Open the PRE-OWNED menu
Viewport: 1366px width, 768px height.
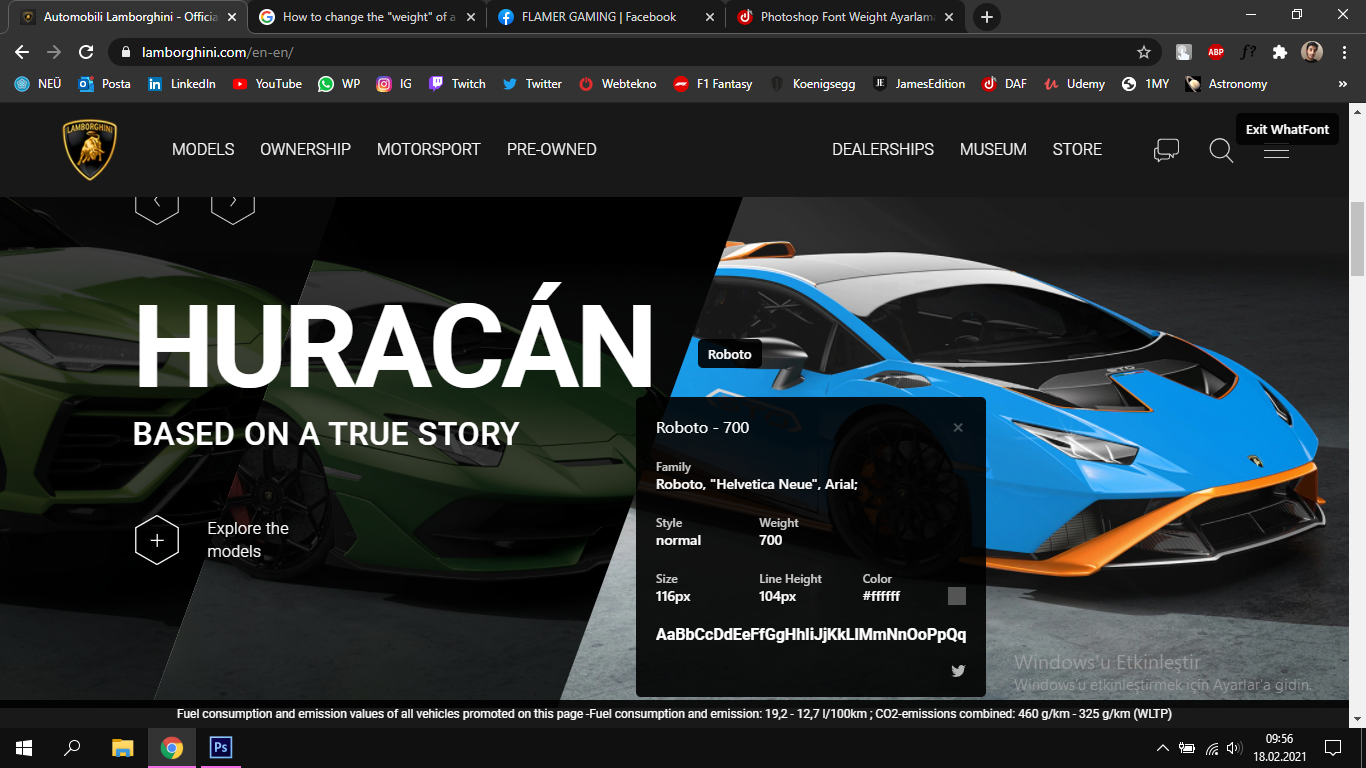pyautogui.click(x=551, y=150)
